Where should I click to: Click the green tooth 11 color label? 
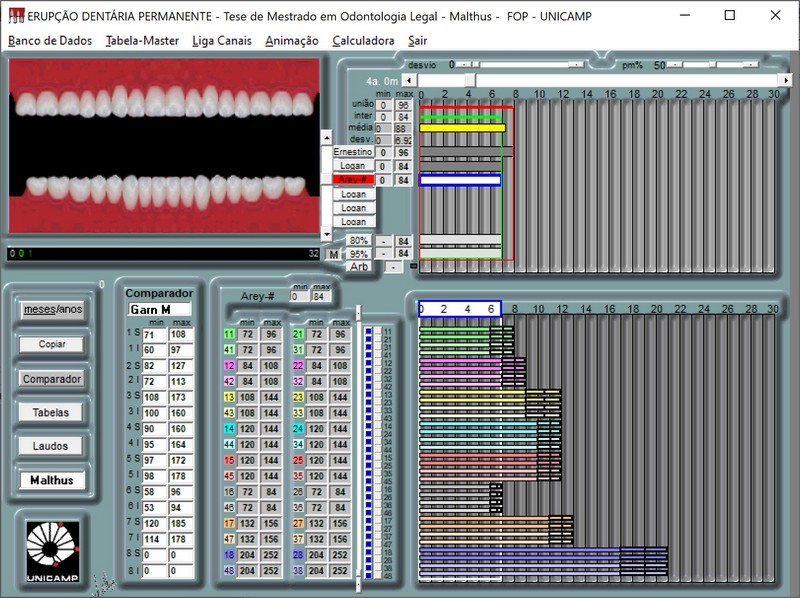(x=229, y=334)
